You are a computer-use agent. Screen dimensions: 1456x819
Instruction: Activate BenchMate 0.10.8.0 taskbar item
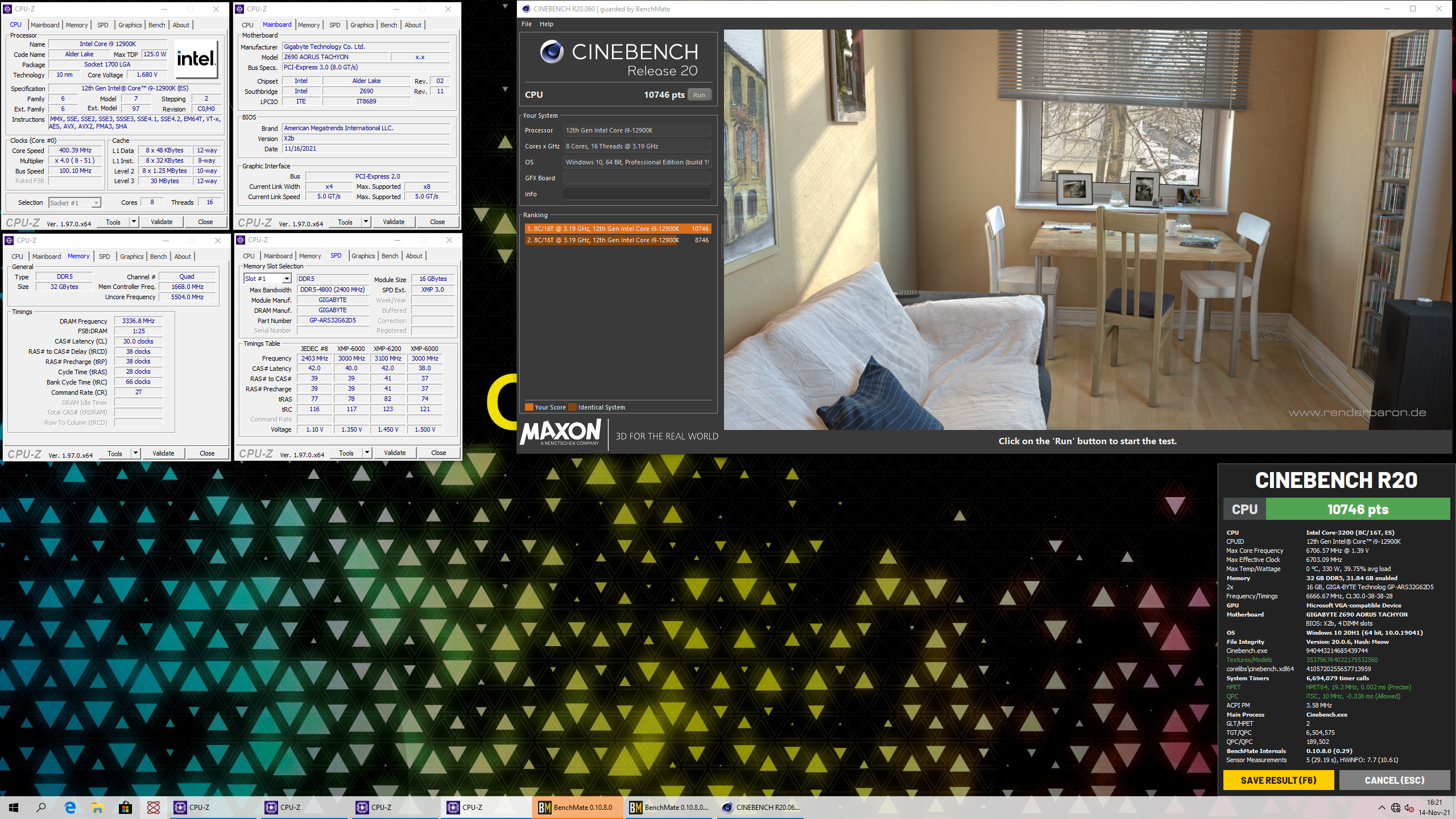click(x=578, y=807)
